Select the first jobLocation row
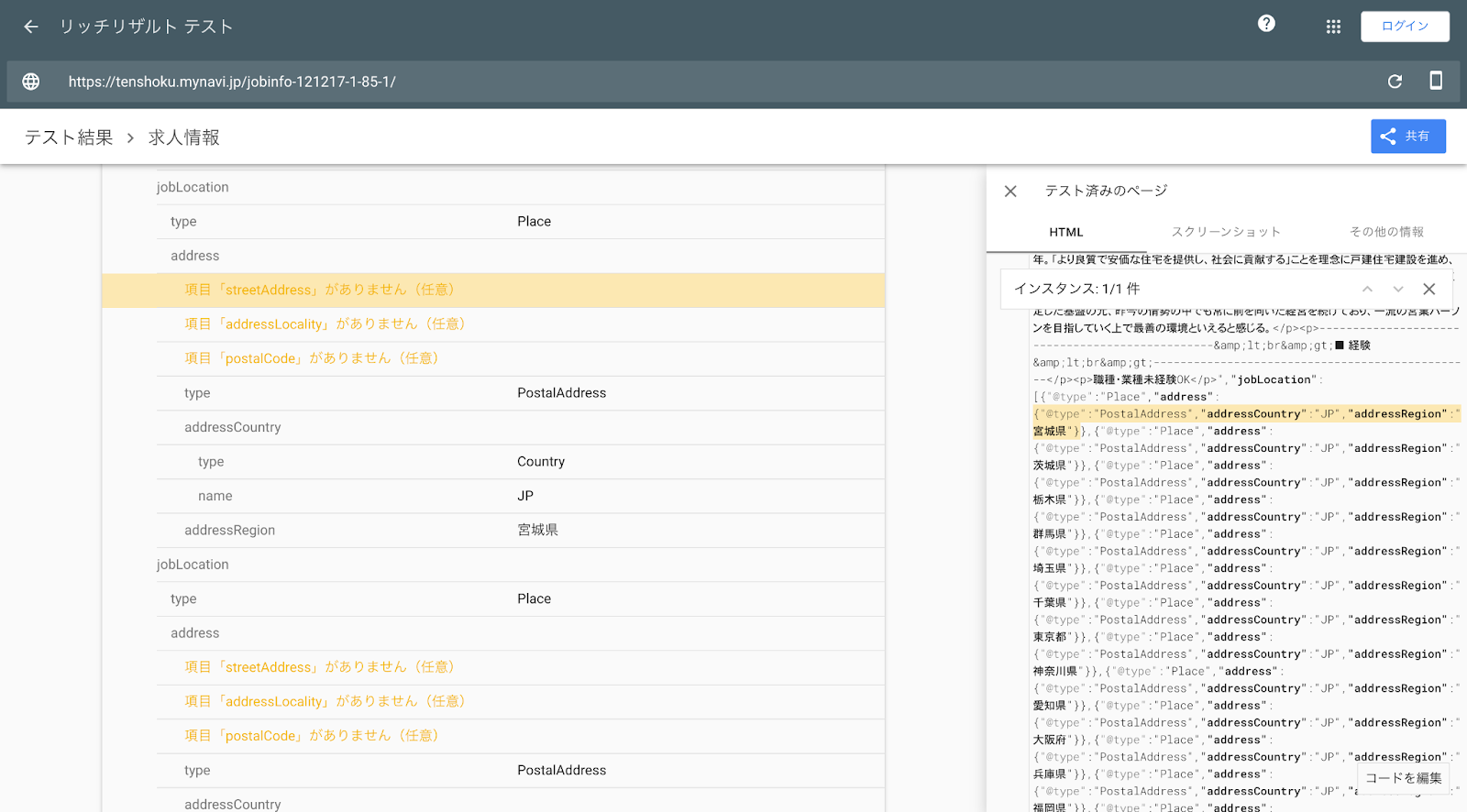 pos(521,187)
